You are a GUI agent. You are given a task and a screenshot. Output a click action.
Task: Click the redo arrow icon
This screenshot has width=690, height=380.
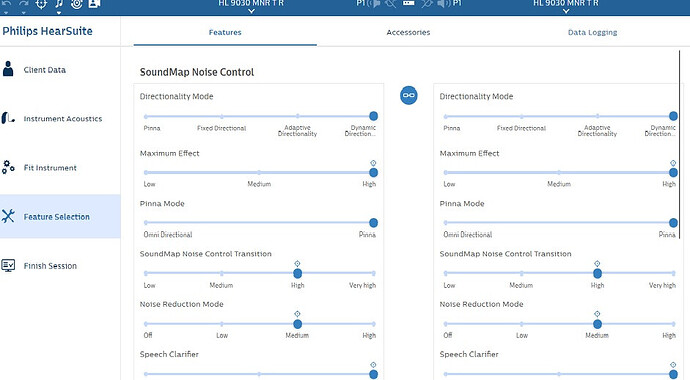[x=24, y=4]
